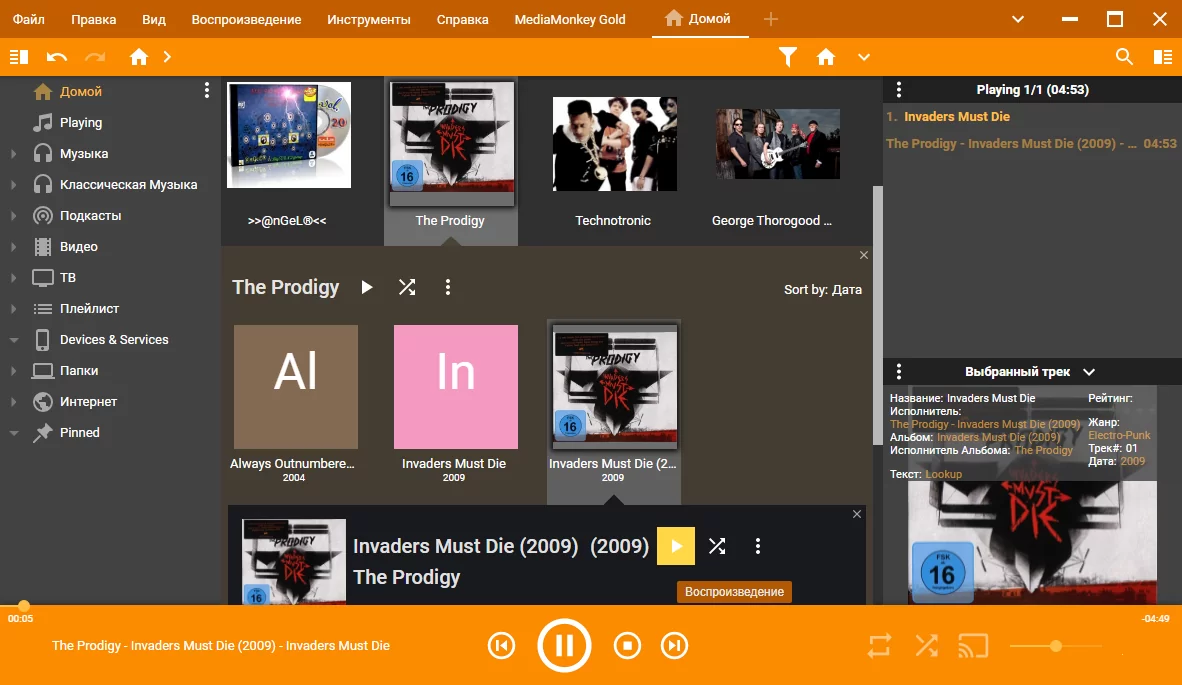The height and width of the screenshot is (685, 1182).
Task: Click the home breadcrumb icon
Action: [139, 57]
